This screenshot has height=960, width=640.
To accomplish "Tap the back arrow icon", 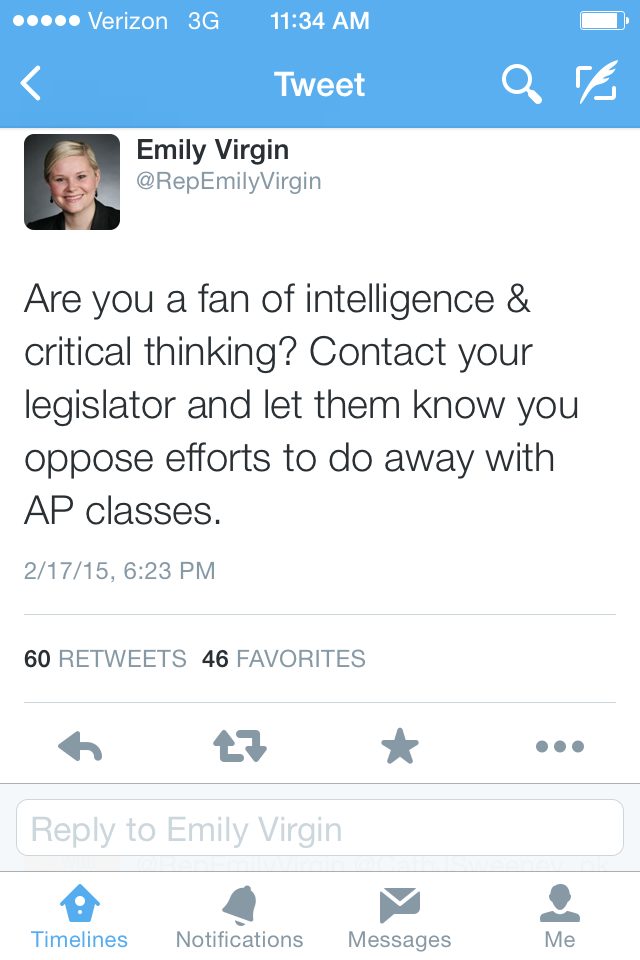I will [x=32, y=84].
